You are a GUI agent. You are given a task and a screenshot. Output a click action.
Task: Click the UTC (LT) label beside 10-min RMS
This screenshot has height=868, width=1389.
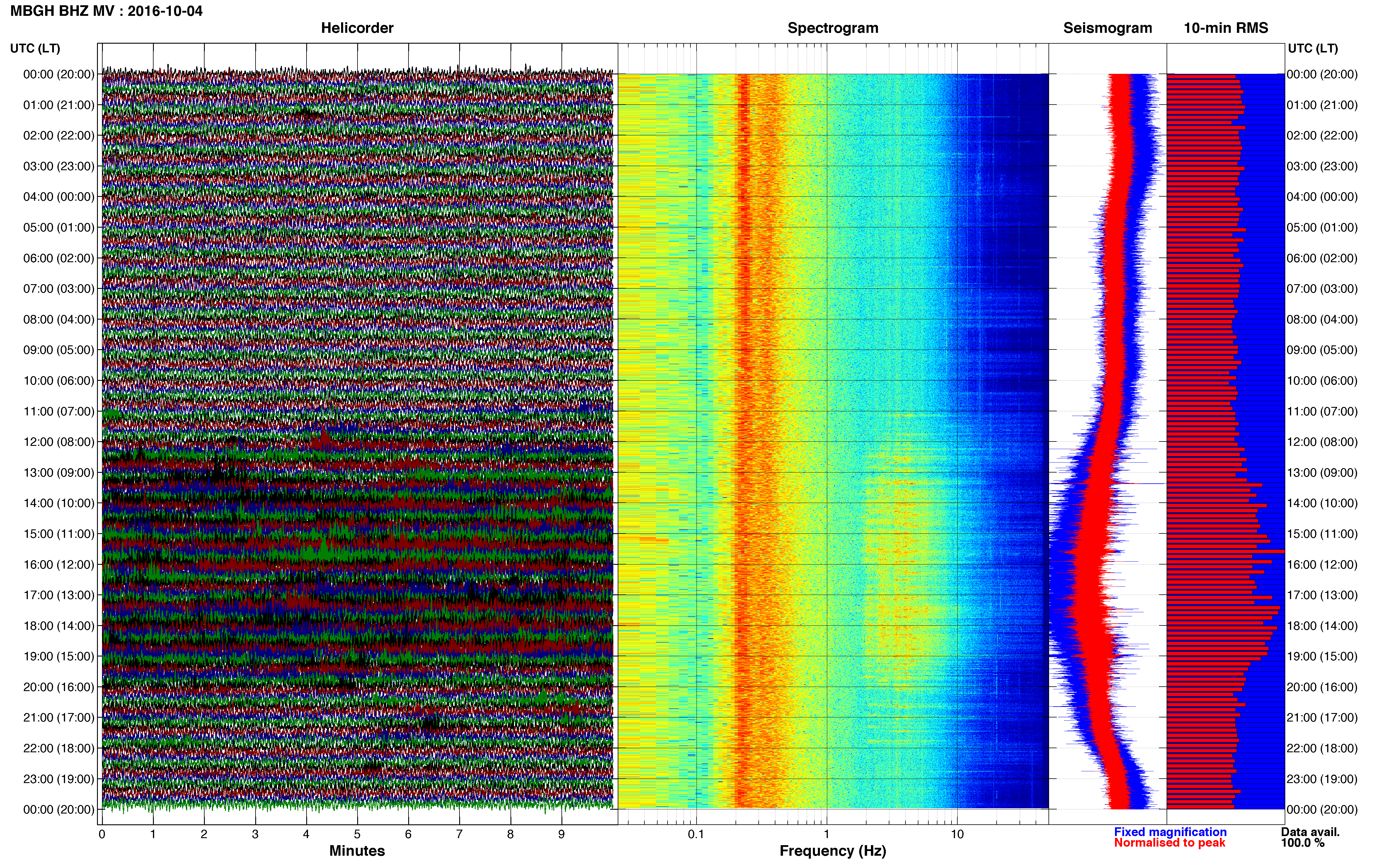coord(1313,48)
